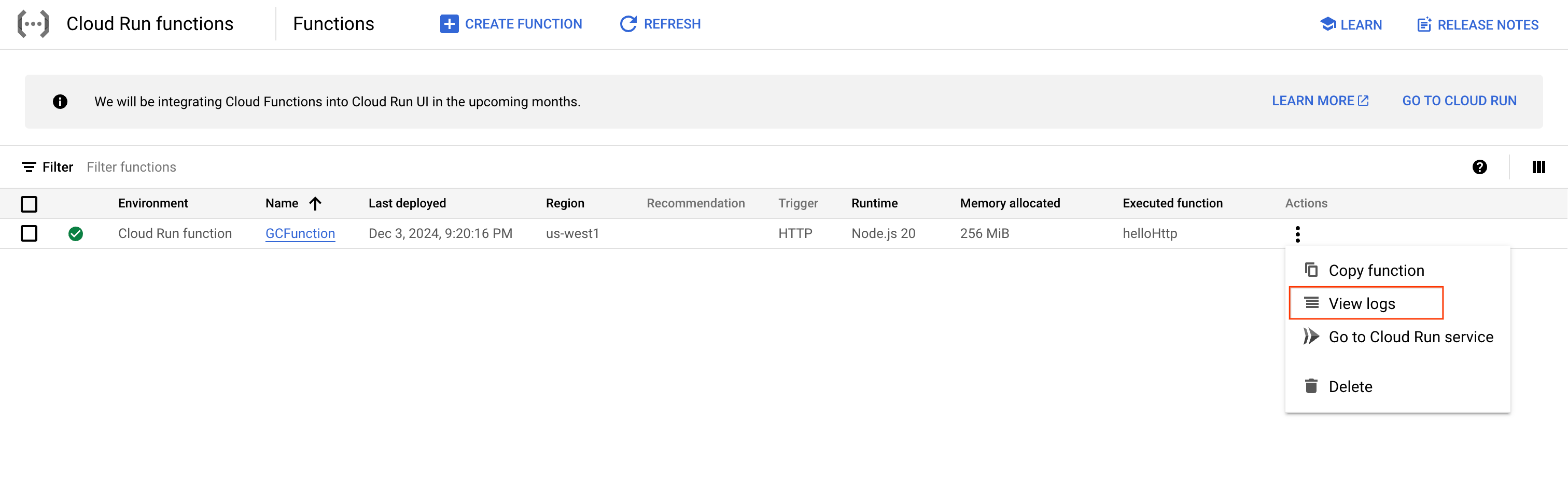Click the Release Notes document icon
Screen dimensions: 1568x503
click(1424, 24)
